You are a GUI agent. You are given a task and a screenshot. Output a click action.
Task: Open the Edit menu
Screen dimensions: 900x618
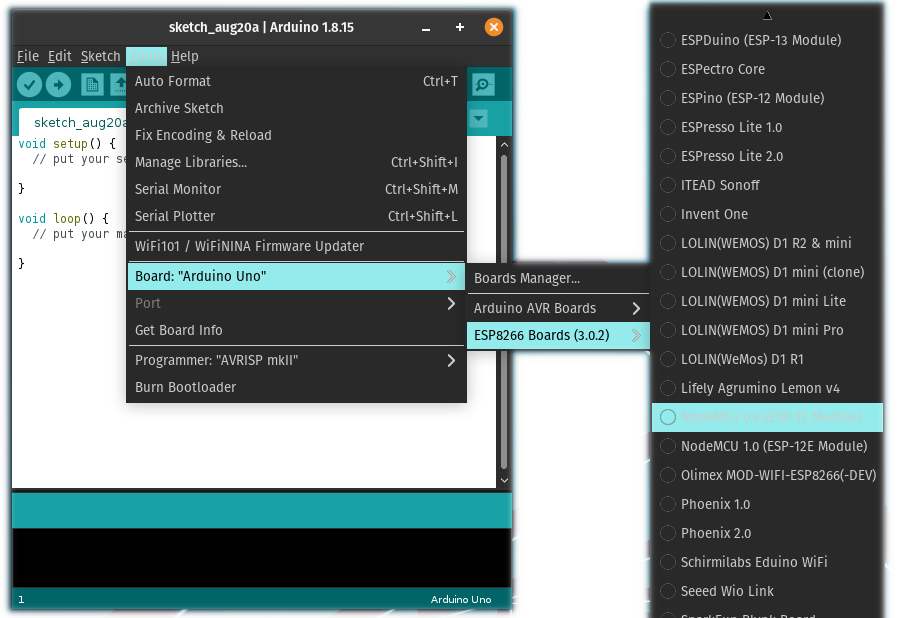60,56
